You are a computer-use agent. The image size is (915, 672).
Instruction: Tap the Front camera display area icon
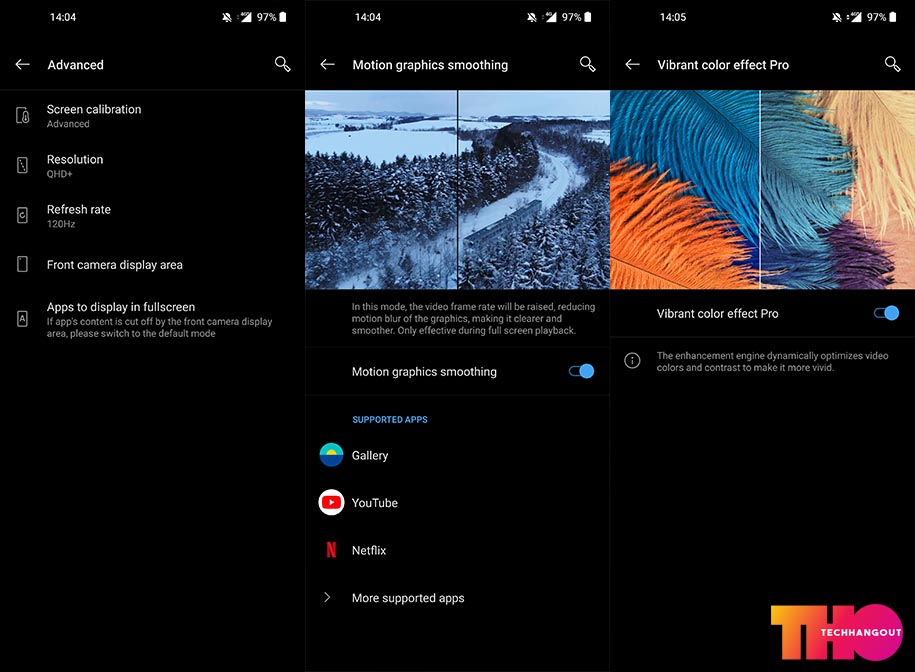(x=22, y=264)
